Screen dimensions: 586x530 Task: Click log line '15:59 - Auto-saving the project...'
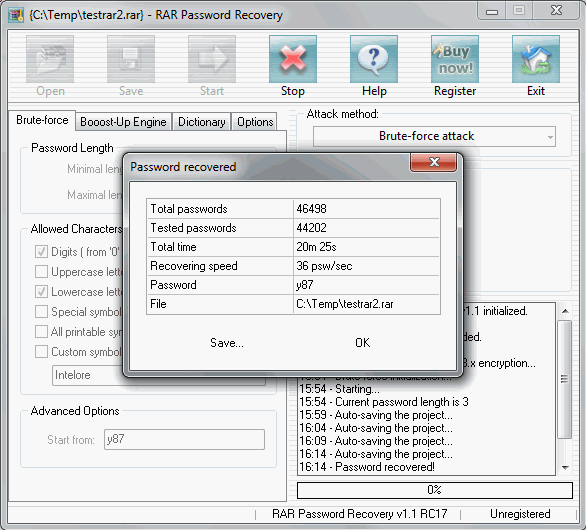pos(376,415)
